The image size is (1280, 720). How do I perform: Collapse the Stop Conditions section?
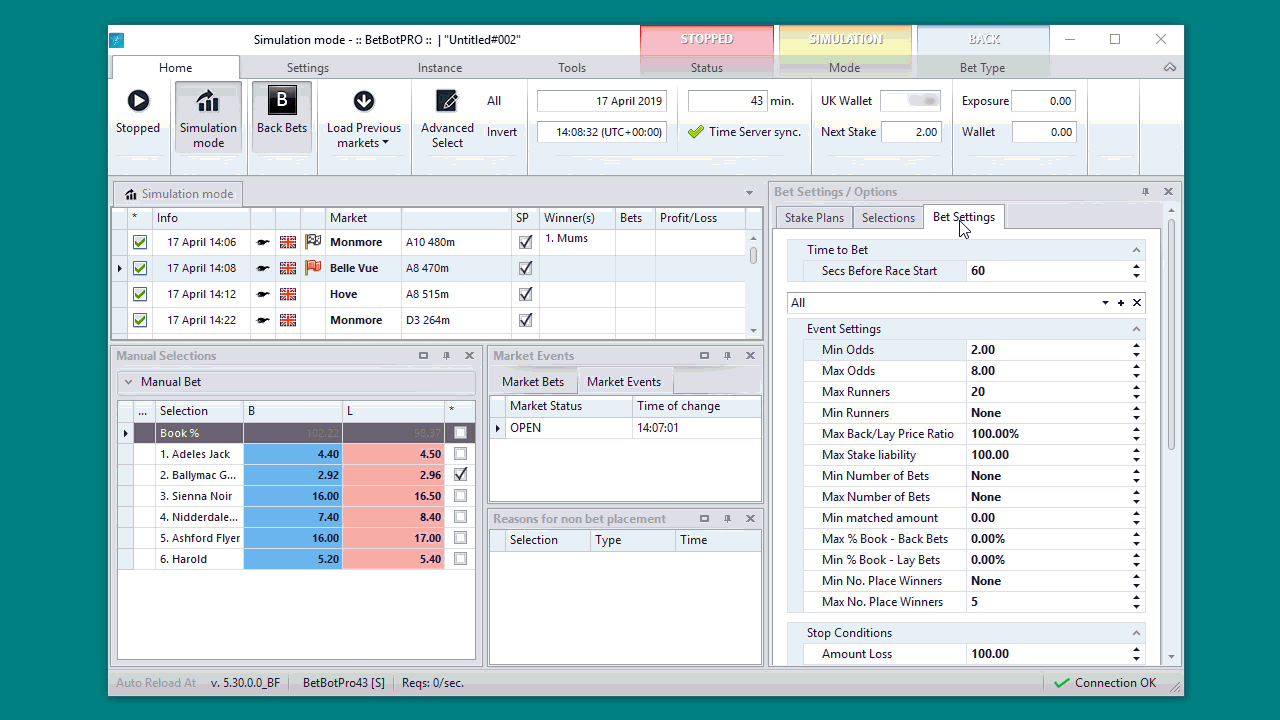click(1136, 633)
